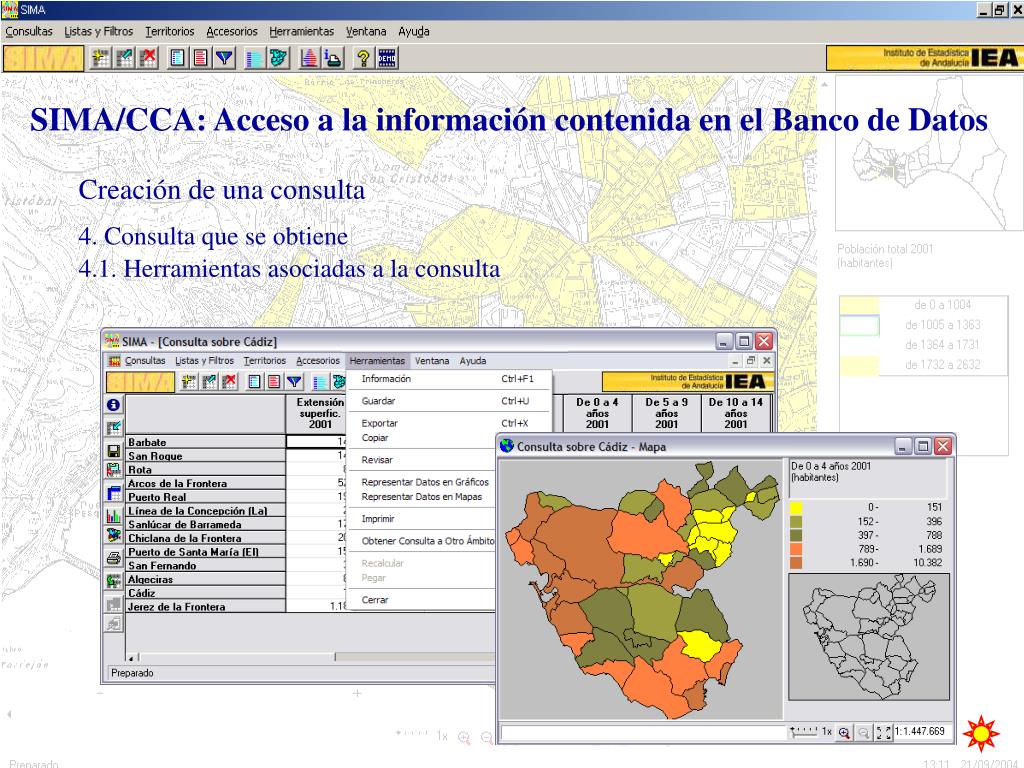Screen dimensions: 1024x768
Task: Click the blue table layout icon in sidebar
Action: (114, 493)
